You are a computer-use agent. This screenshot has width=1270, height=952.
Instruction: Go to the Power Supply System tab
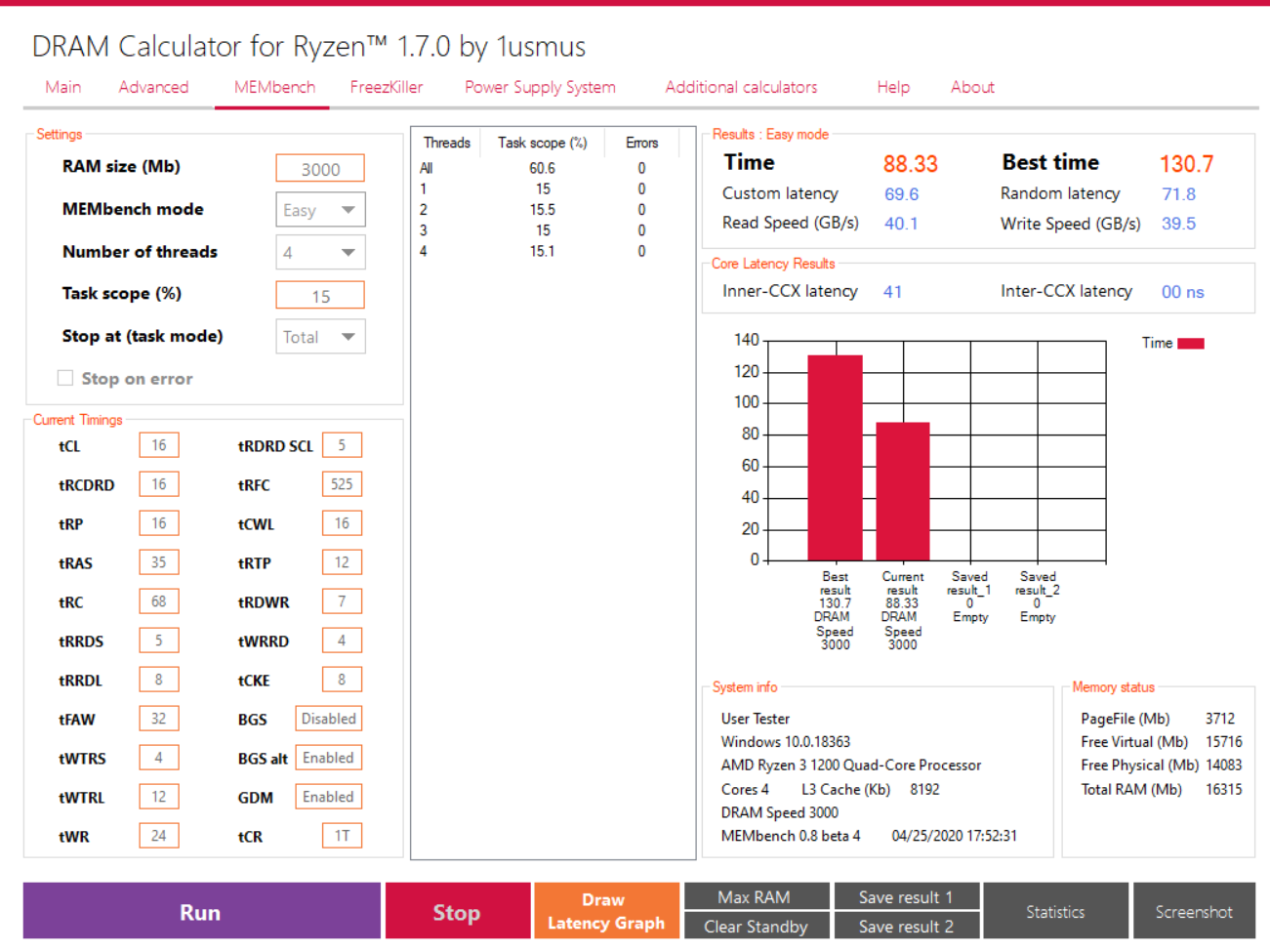pos(540,87)
